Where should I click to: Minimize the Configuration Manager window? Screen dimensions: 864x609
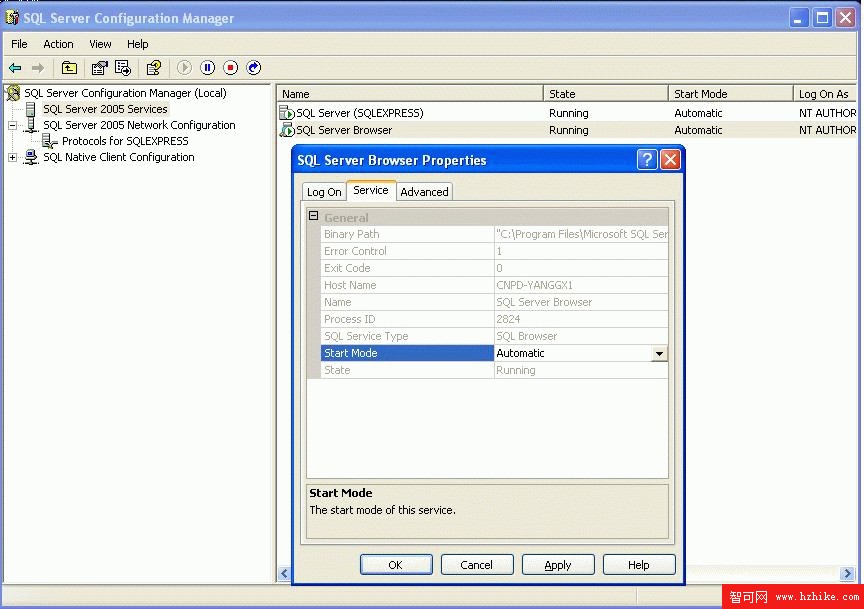(x=798, y=18)
